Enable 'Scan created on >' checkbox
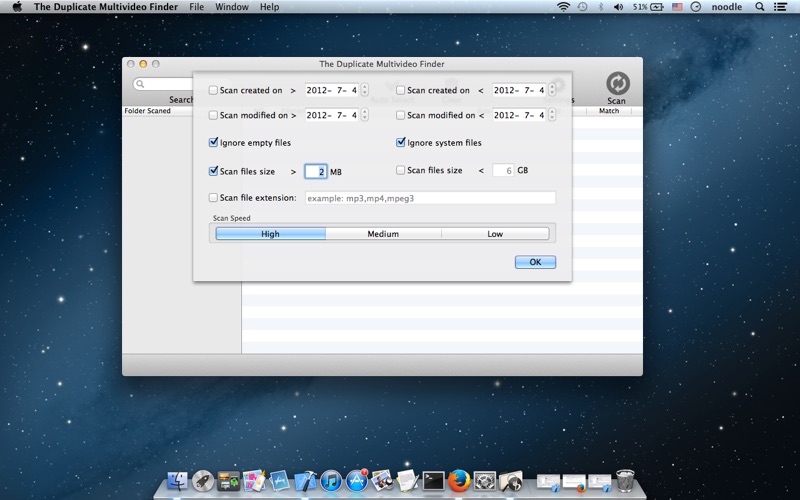Viewport: 800px width, 500px height. pyautogui.click(x=213, y=90)
